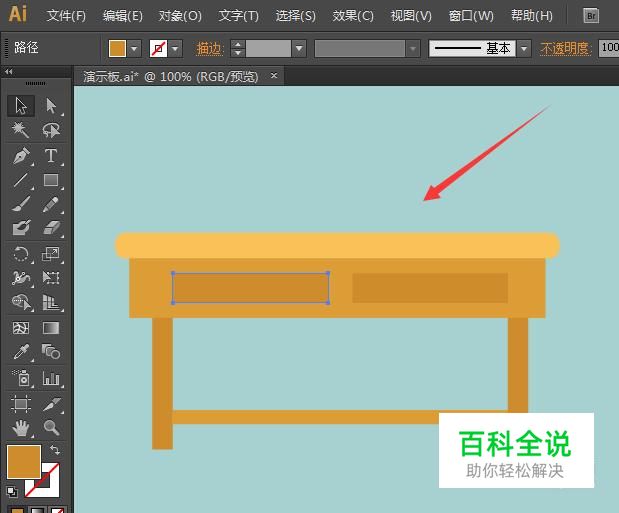Open the 帮助(H) menu
Screen dimensions: 619x513
point(532,16)
